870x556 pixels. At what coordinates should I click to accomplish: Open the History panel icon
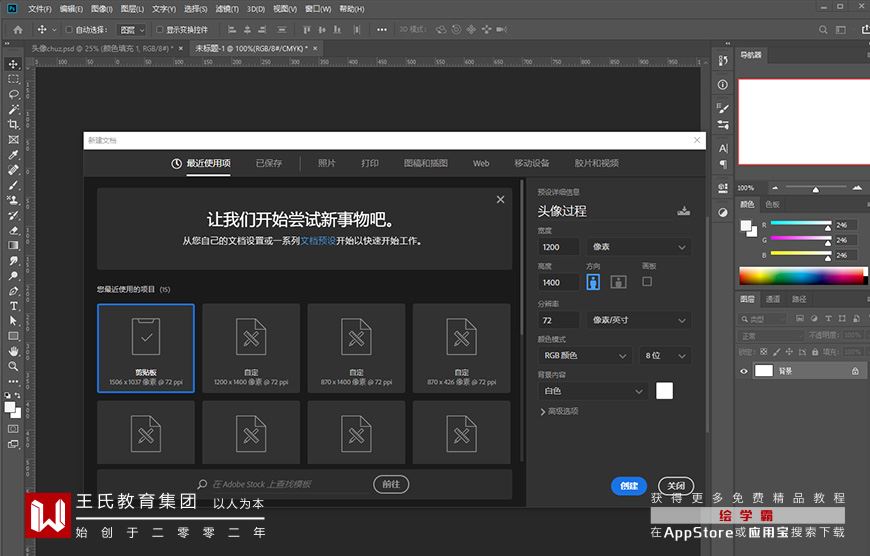(722, 60)
